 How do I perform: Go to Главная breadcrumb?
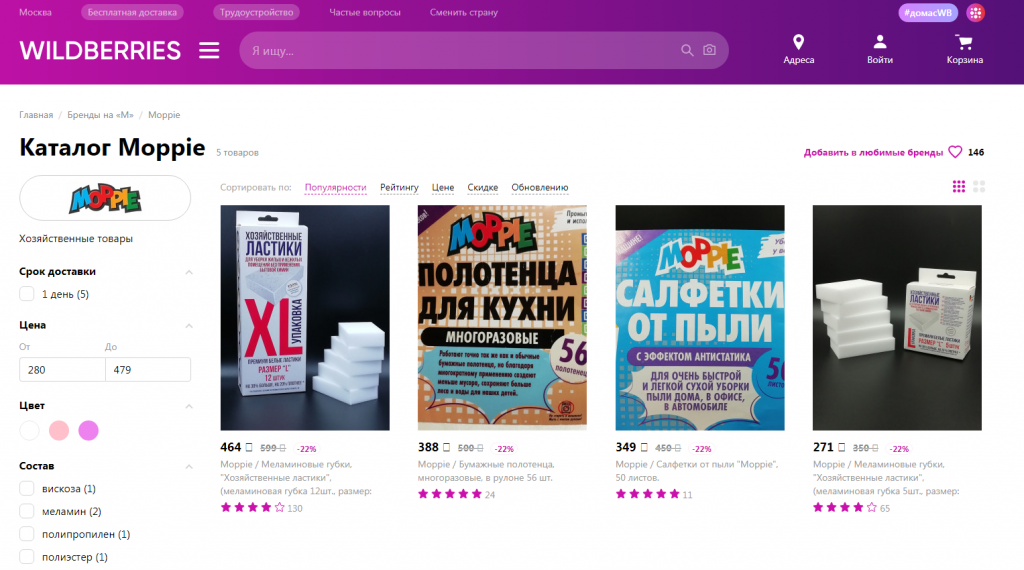[x=36, y=115]
